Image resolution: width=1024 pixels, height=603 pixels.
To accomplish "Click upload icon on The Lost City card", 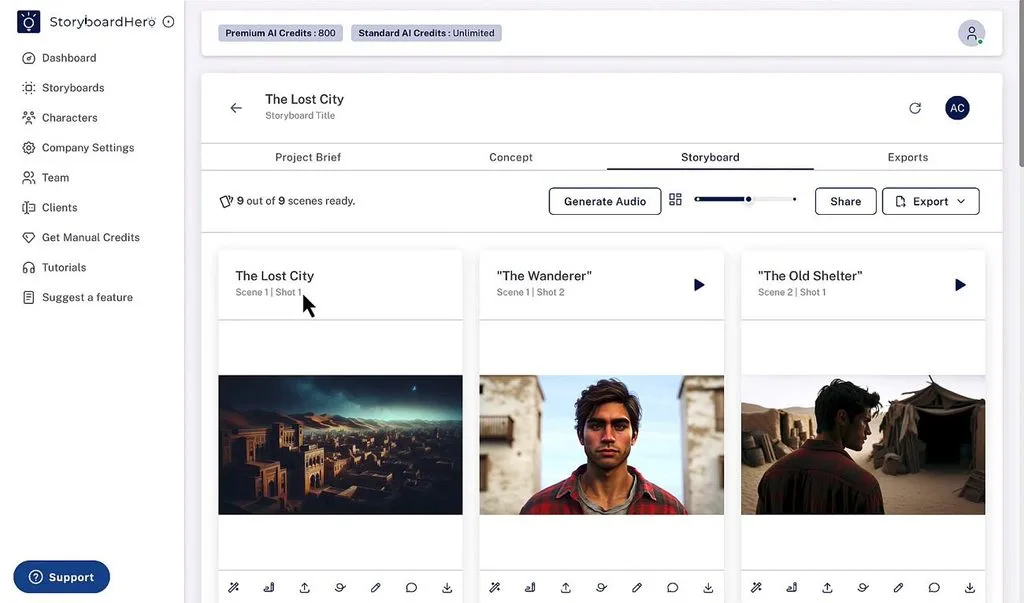I will click(x=304, y=587).
